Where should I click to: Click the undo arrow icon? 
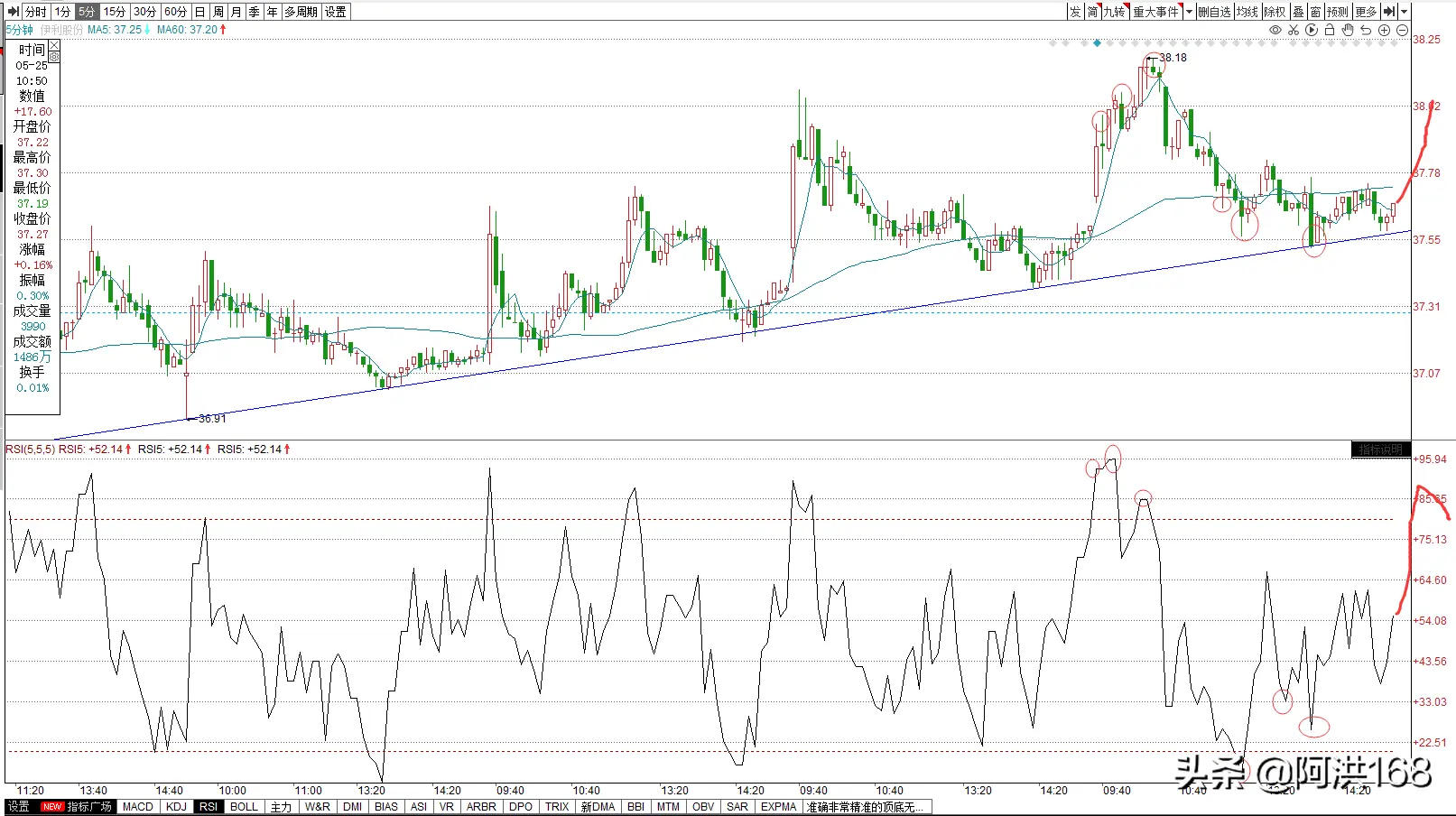(1365, 30)
